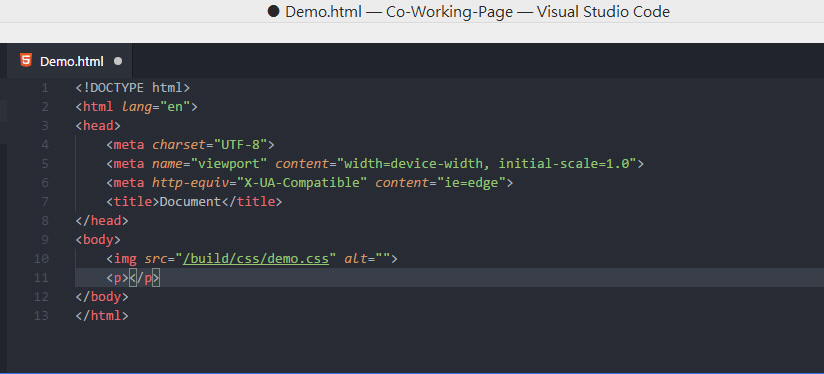Click line number 12 in the gutter
824x374 pixels.
click(41, 297)
